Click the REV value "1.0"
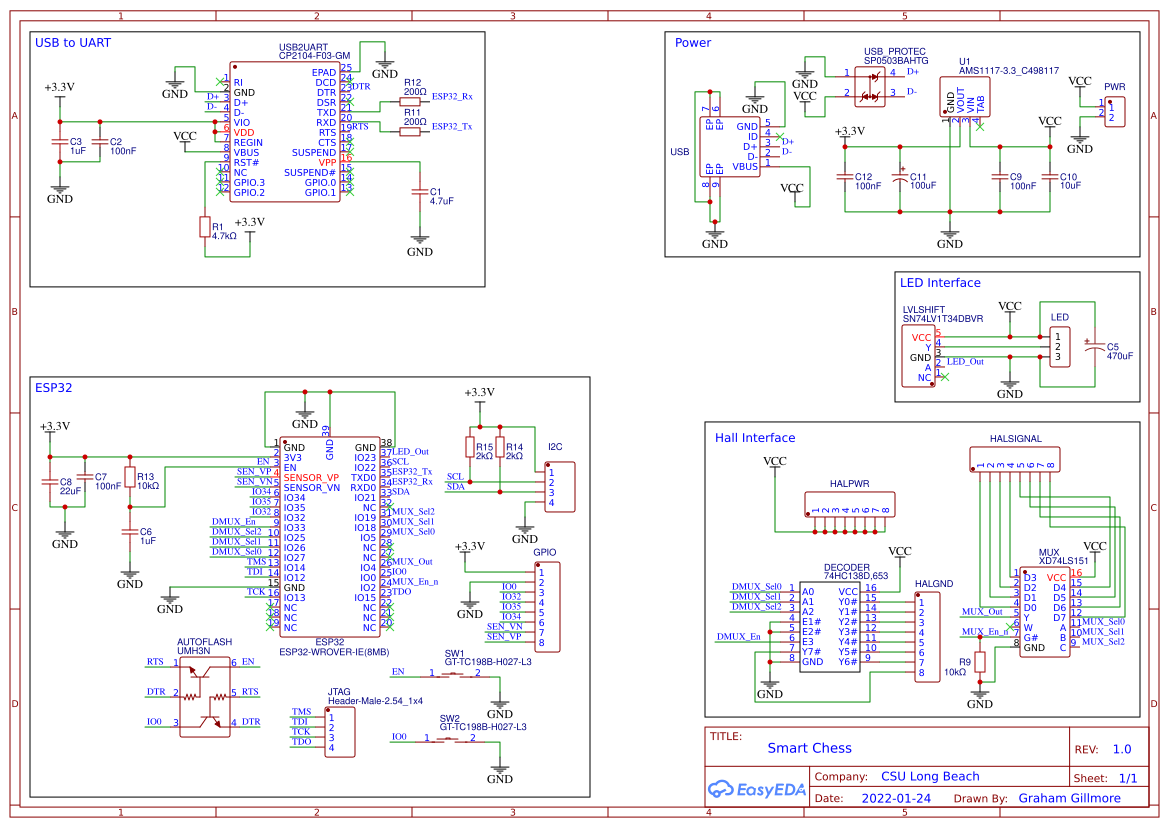This screenshot has height=828, width=1169. coord(1121,750)
